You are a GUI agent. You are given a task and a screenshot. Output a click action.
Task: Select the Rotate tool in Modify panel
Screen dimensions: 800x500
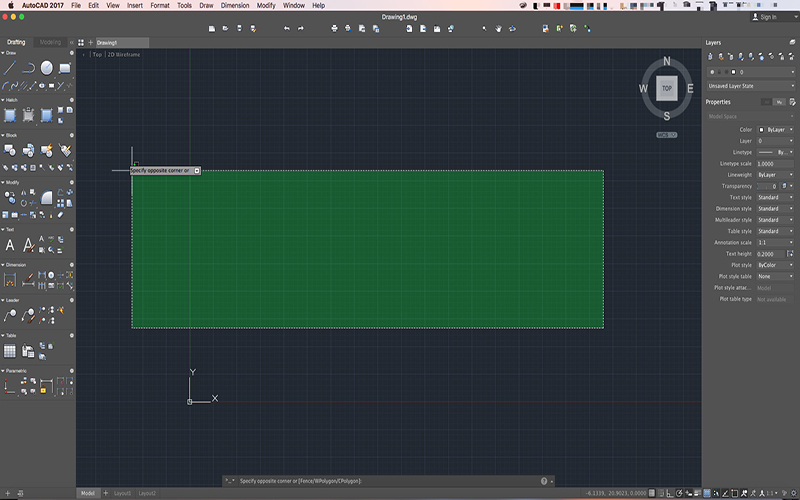point(23,203)
